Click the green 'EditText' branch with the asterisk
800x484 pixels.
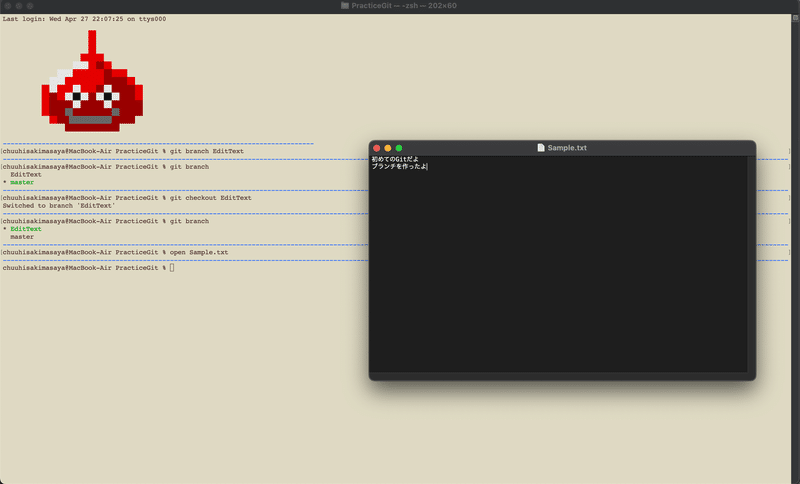26,229
